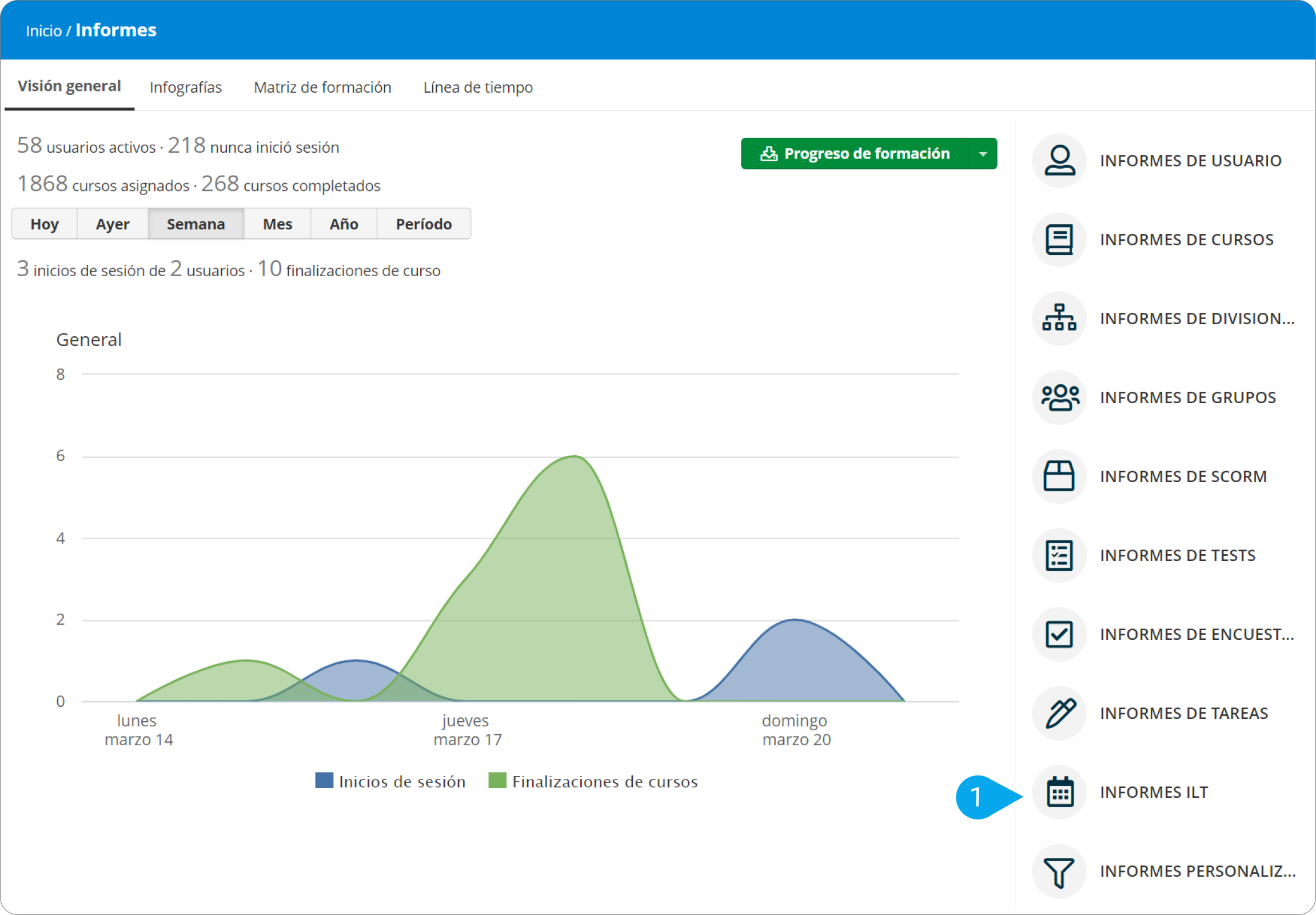
Task: Open the assignment reports pencil icon
Action: (1059, 713)
